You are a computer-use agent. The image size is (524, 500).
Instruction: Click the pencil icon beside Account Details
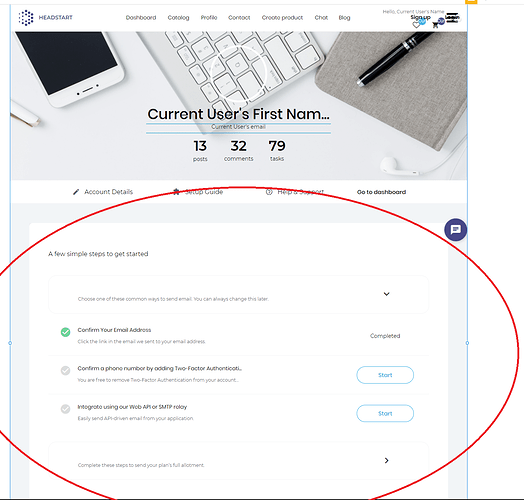[x=76, y=192]
